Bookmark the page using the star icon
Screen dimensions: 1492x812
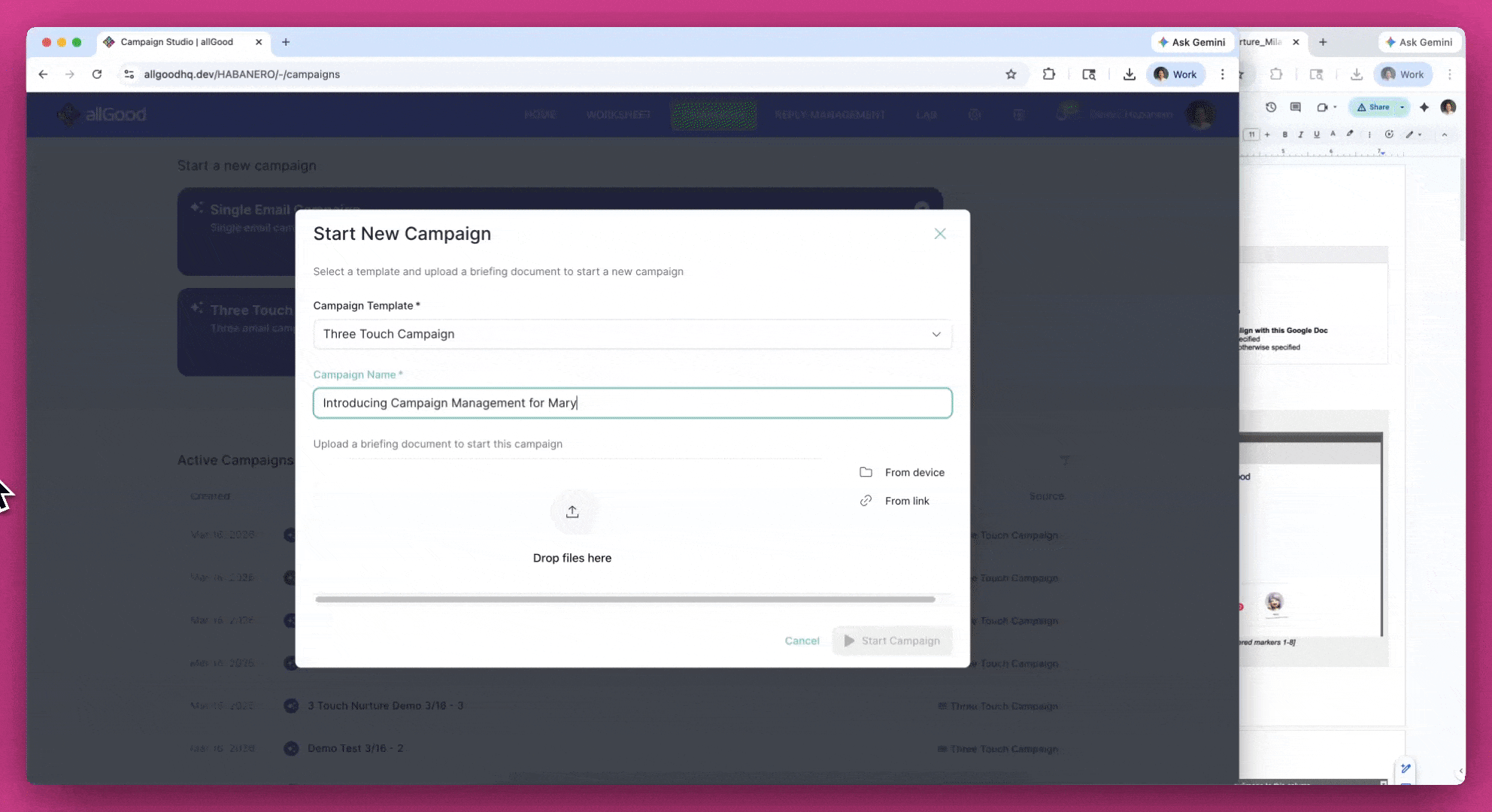click(1011, 74)
